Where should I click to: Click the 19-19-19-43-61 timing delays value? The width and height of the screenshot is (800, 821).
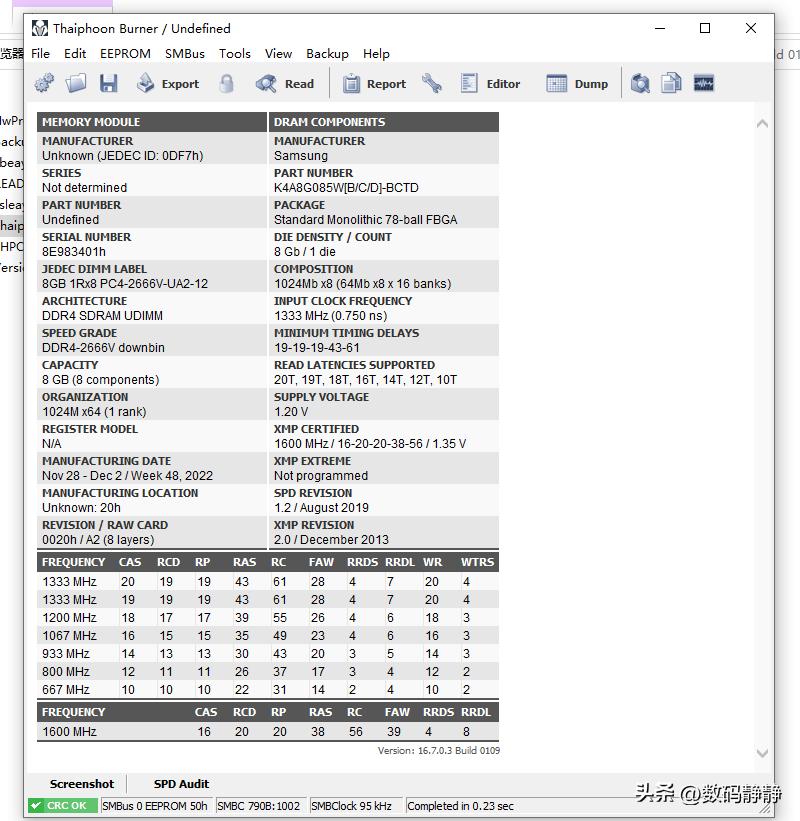(317, 348)
